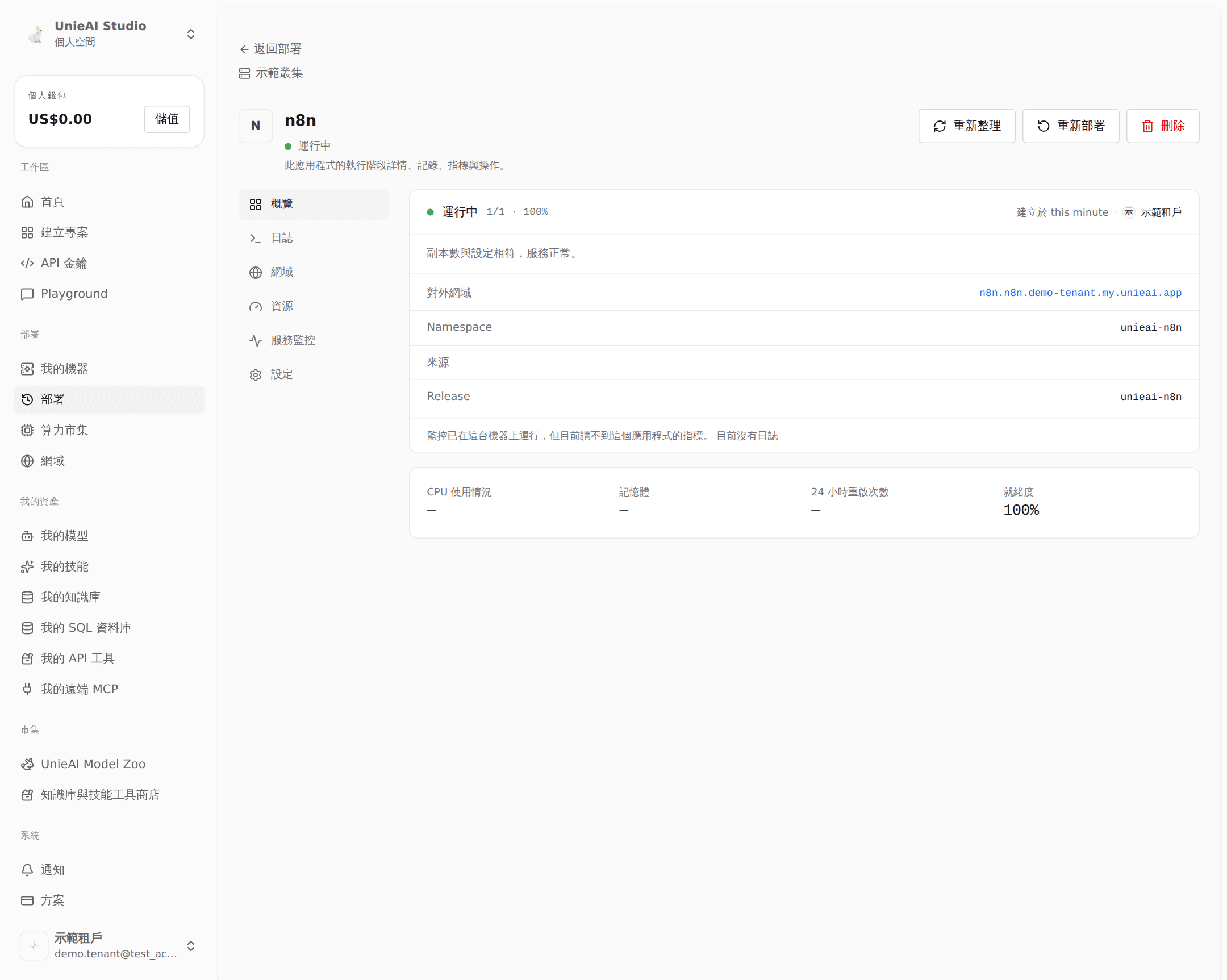
Task: Click the 就緒度 100% value
Action: pos(1021,511)
